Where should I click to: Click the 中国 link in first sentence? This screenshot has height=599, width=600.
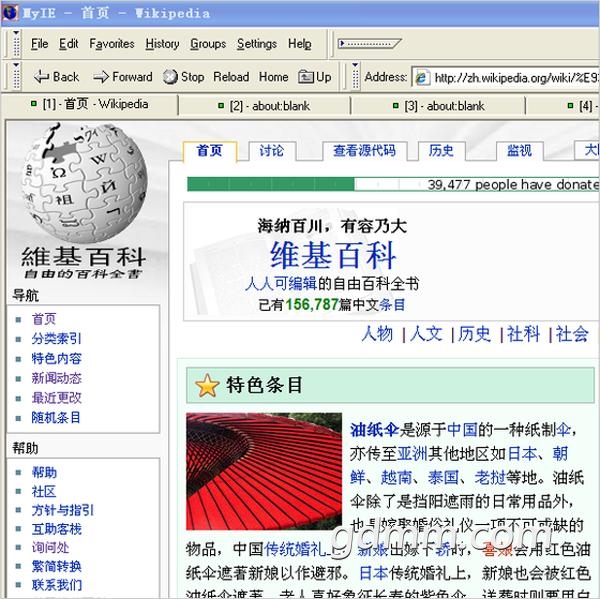(x=462, y=430)
